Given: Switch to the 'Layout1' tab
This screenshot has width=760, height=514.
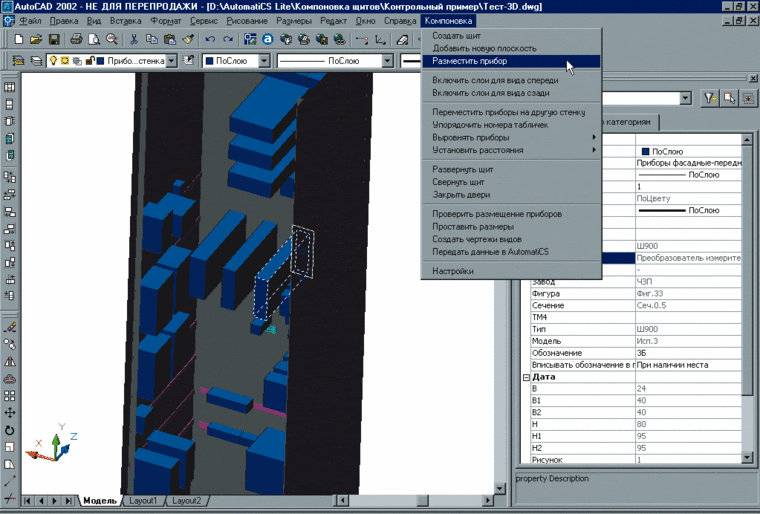Looking at the screenshot, I should tap(142, 500).
